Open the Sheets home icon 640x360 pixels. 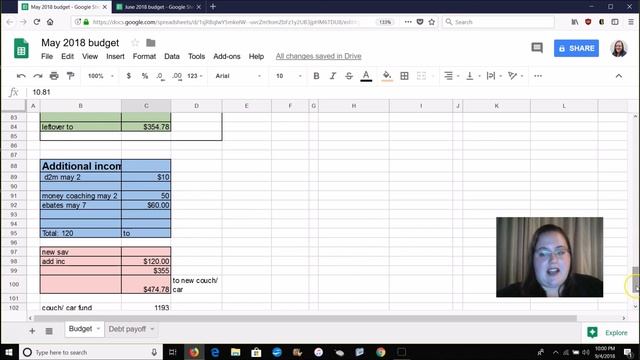coord(21,49)
